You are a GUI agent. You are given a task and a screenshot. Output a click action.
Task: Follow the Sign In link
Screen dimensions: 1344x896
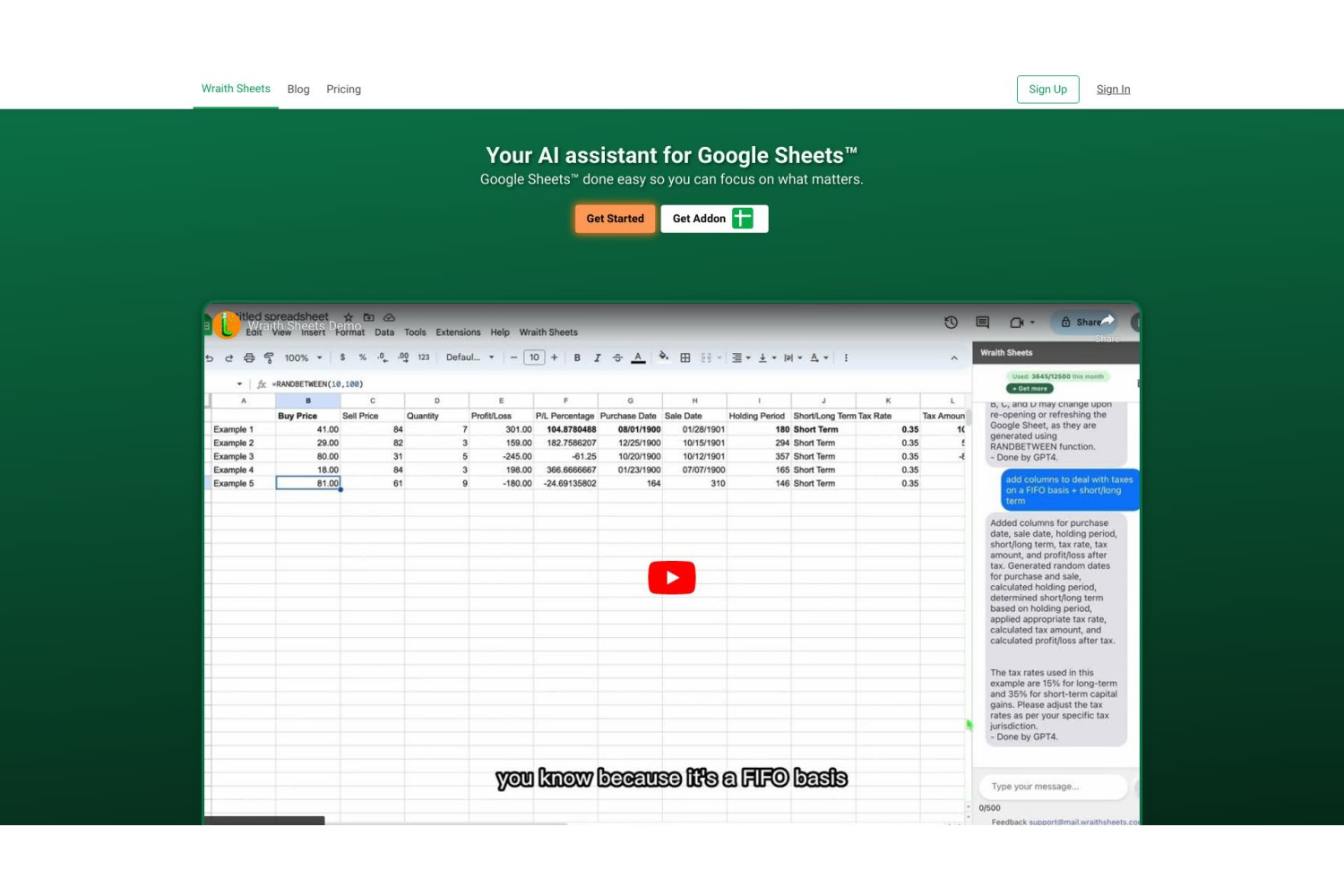click(x=1113, y=90)
